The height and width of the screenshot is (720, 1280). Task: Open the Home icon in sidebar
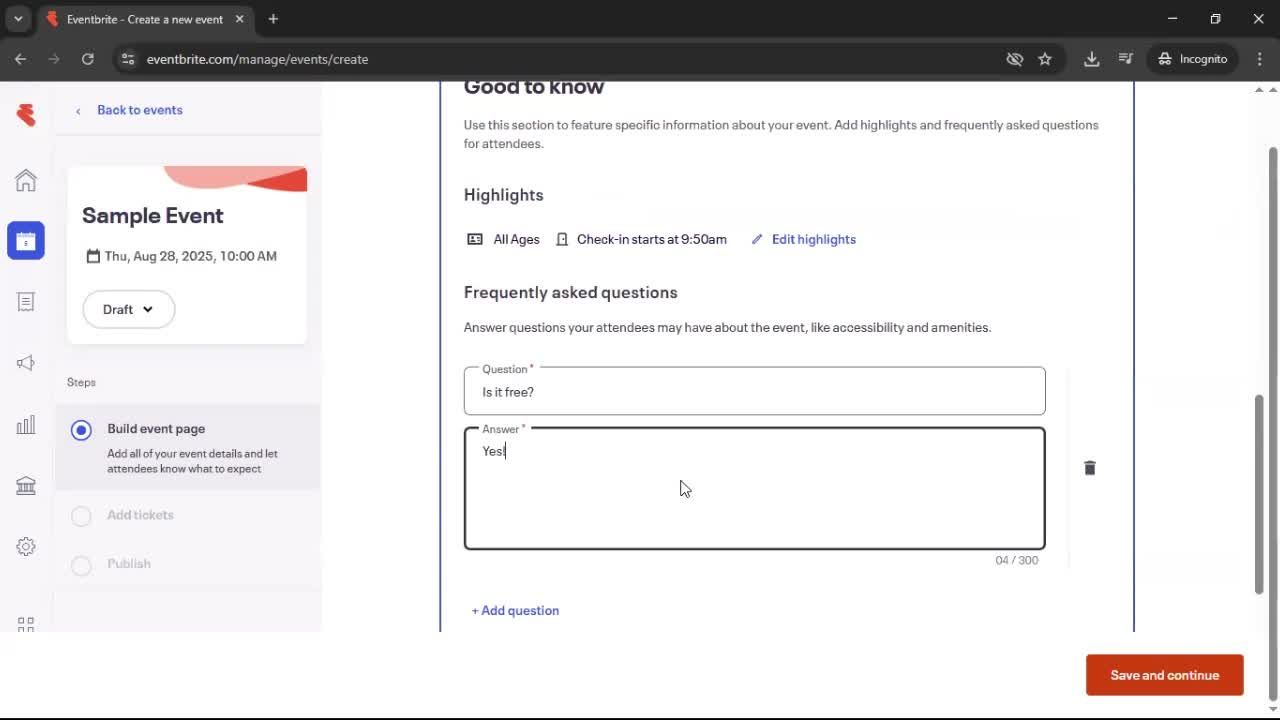(26, 180)
